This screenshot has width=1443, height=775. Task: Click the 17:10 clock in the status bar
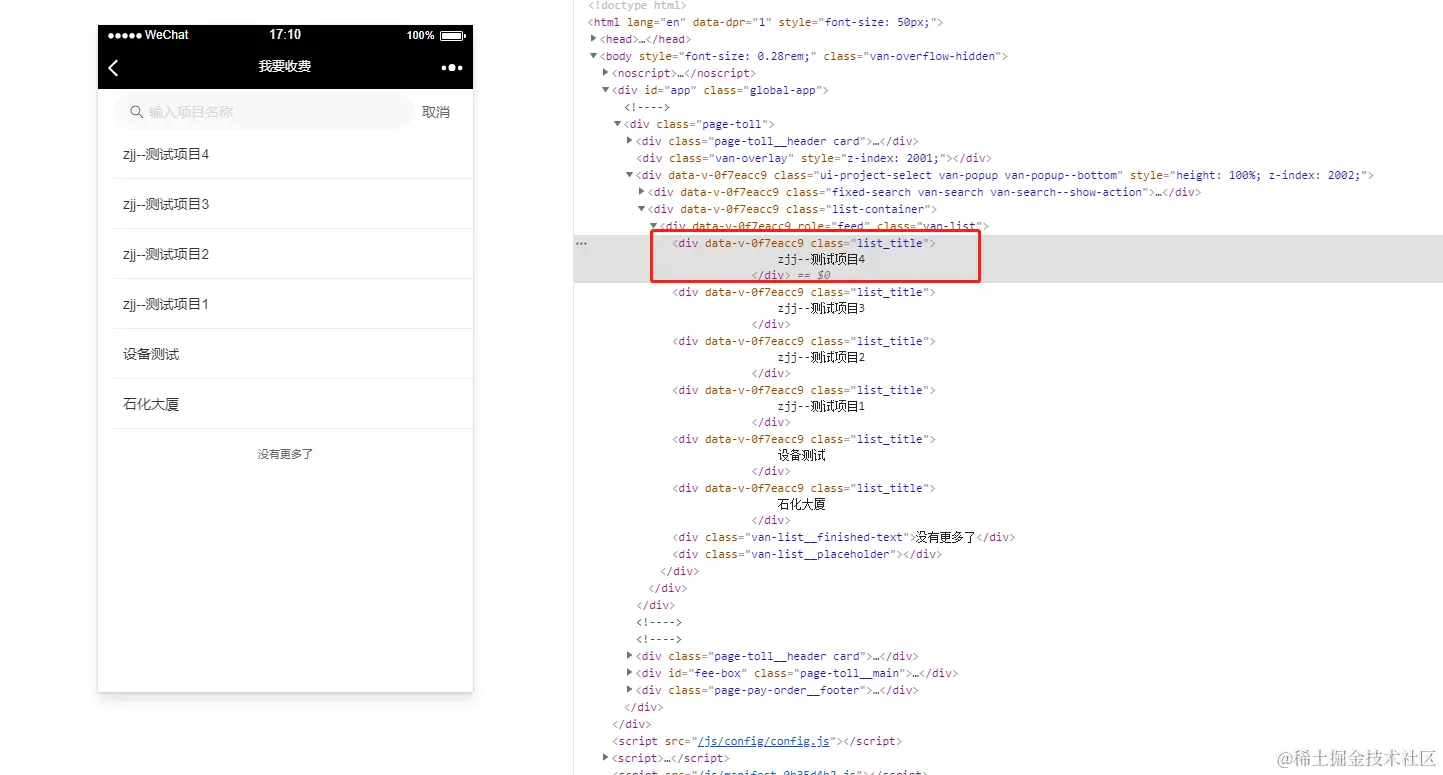point(285,35)
